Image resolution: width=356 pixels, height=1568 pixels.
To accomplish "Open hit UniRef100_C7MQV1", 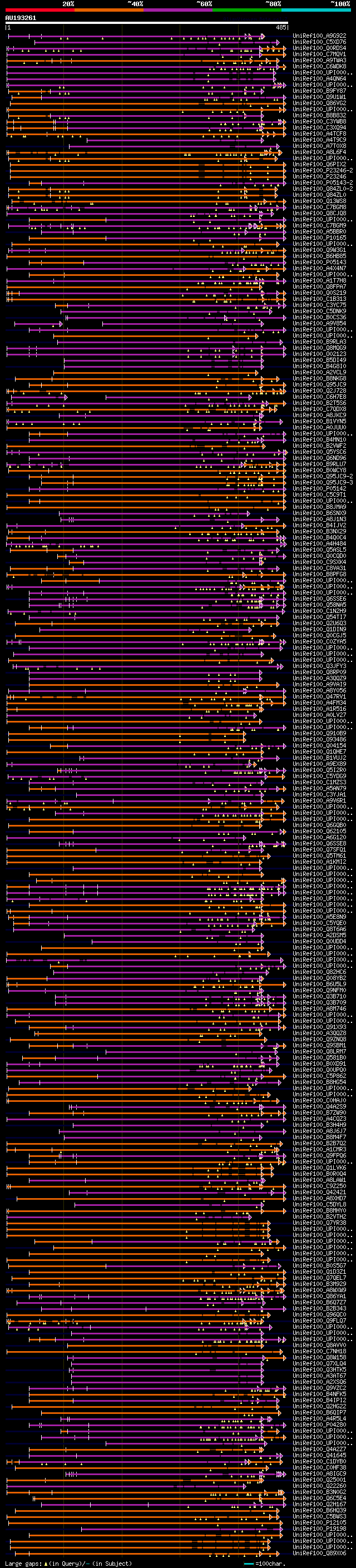I will pyautogui.click(x=319, y=54).
